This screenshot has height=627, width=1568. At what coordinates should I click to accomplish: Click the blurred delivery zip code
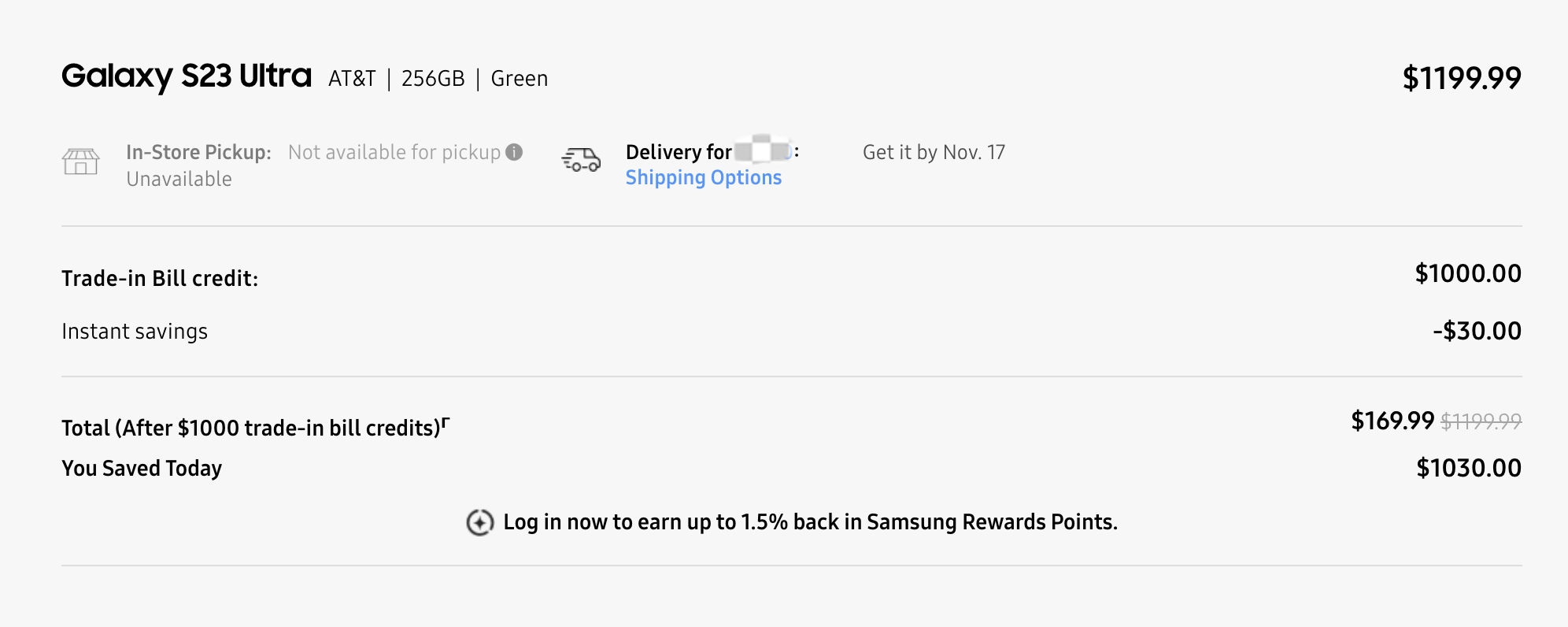tap(763, 150)
